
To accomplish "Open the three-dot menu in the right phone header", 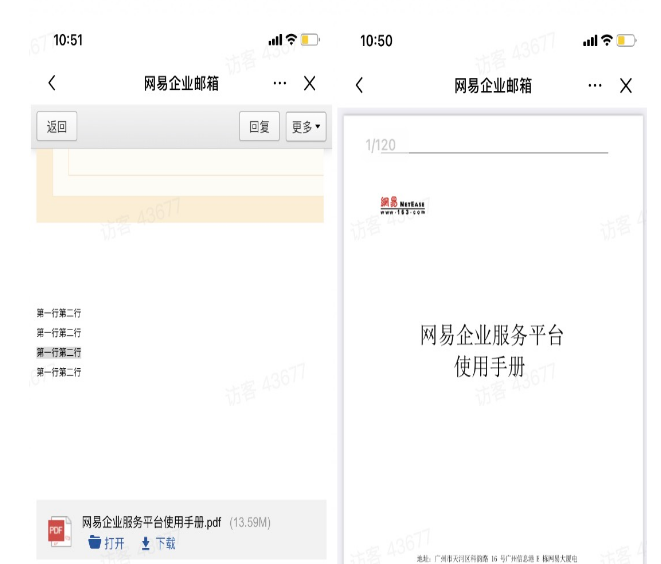I will 595,86.
